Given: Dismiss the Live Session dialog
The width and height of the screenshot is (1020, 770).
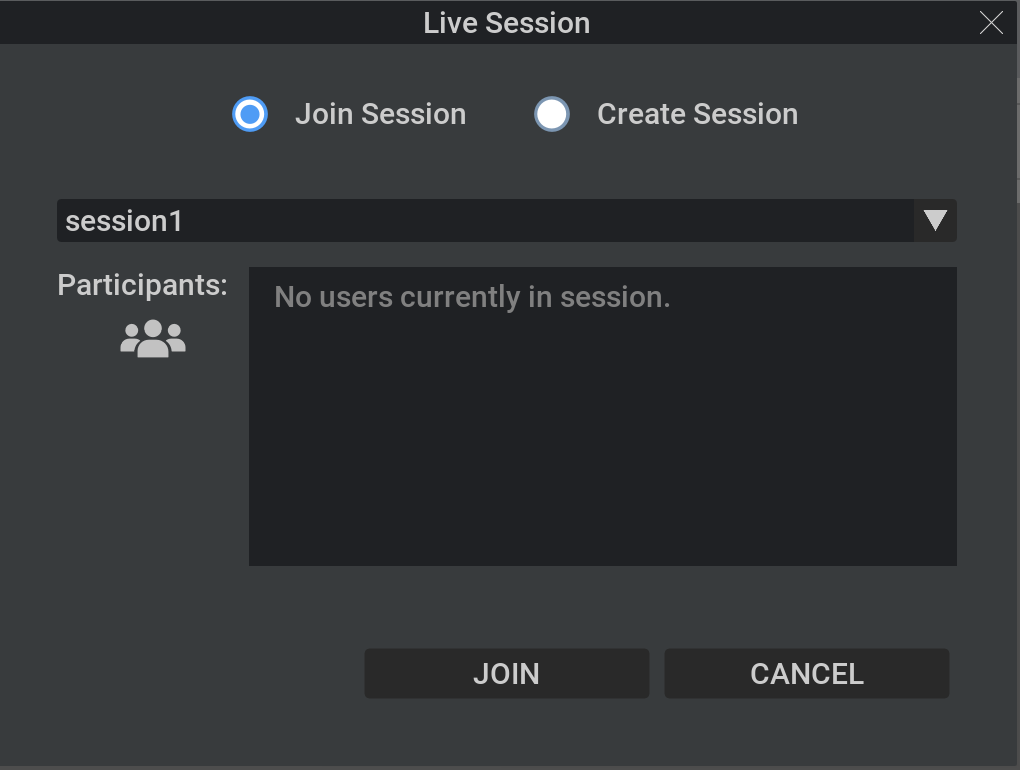Looking at the screenshot, I should (806, 673).
